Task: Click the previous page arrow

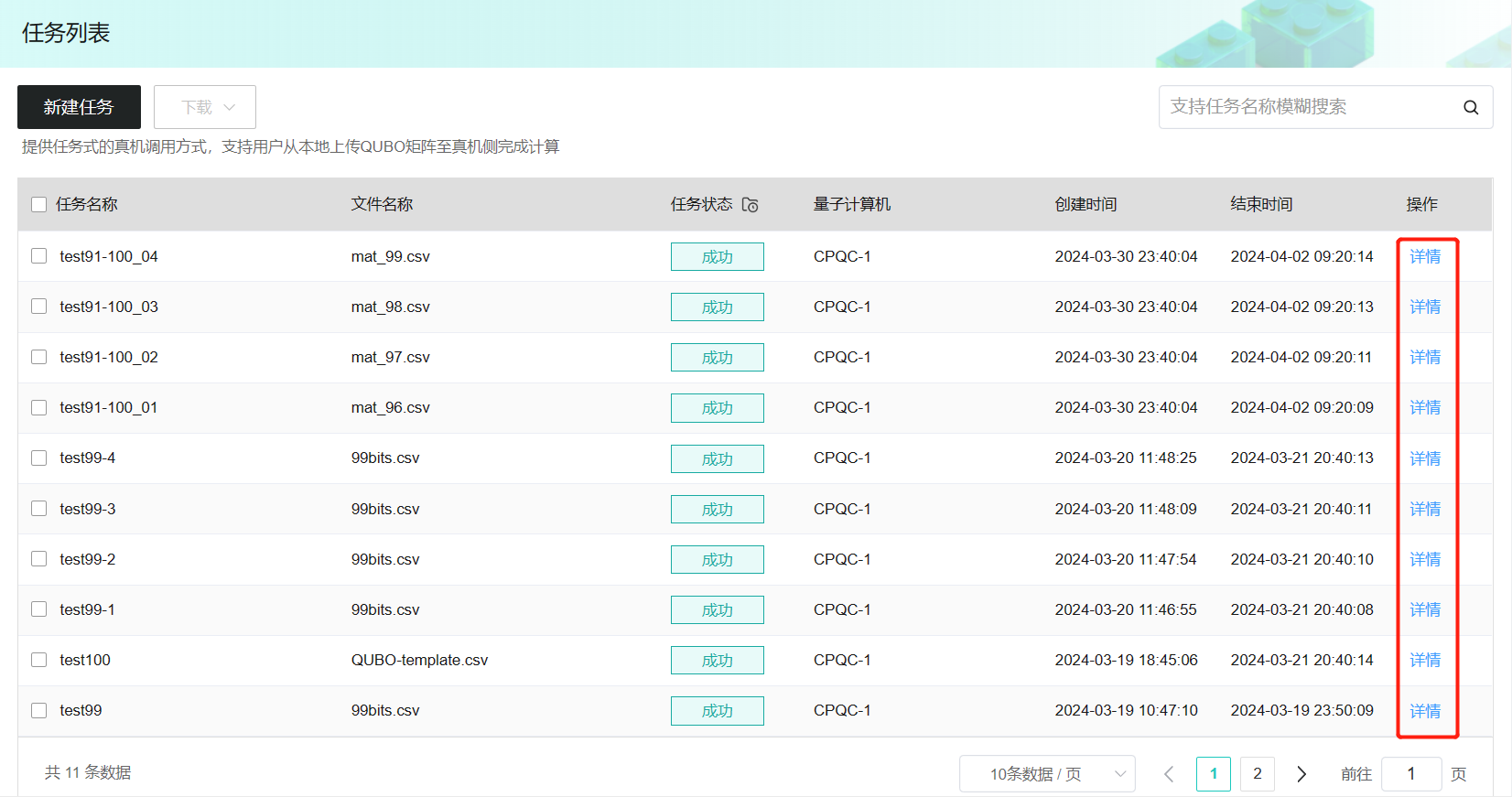Action: point(1169,774)
